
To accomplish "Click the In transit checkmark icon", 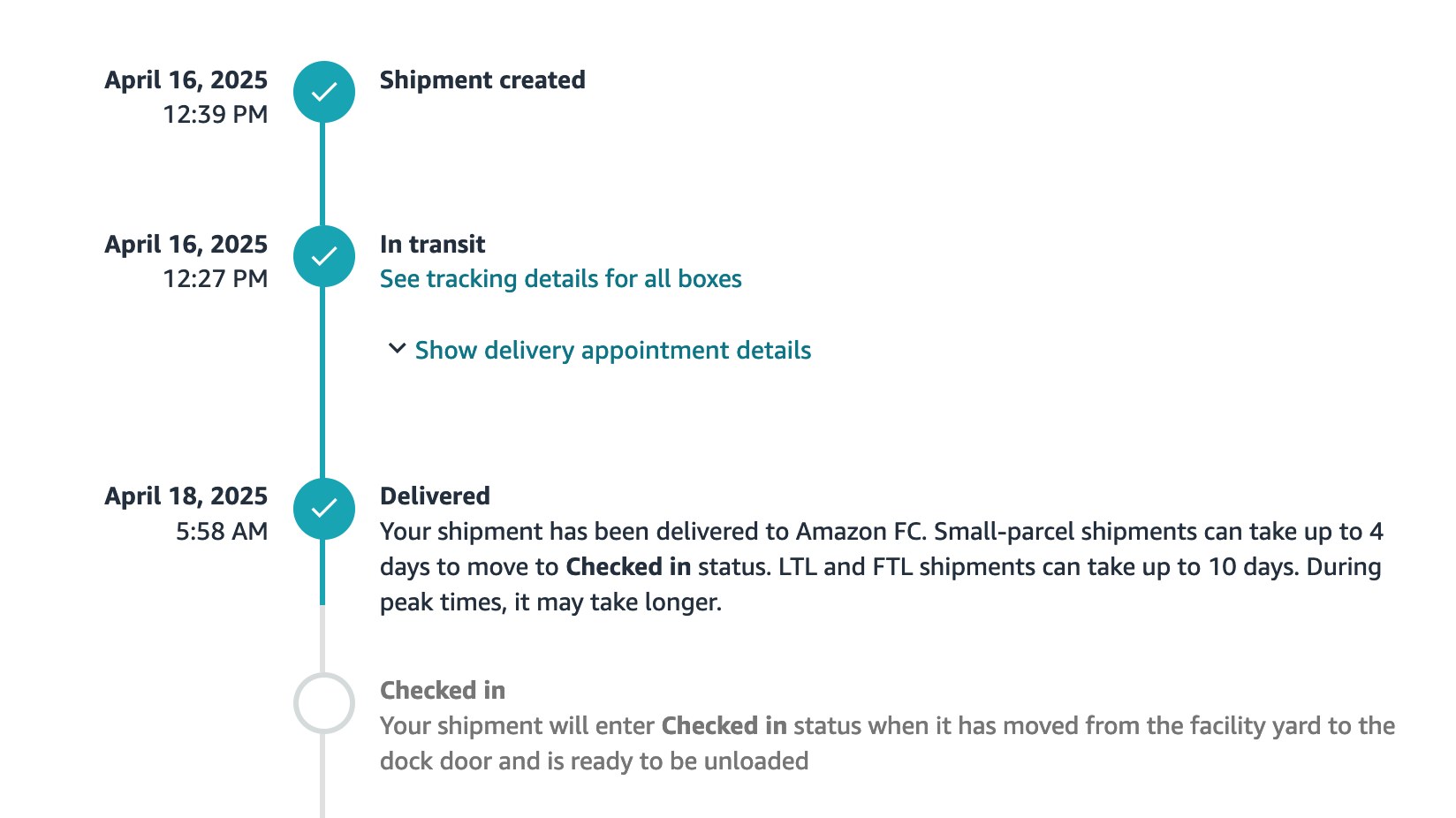I will pyautogui.click(x=324, y=256).
